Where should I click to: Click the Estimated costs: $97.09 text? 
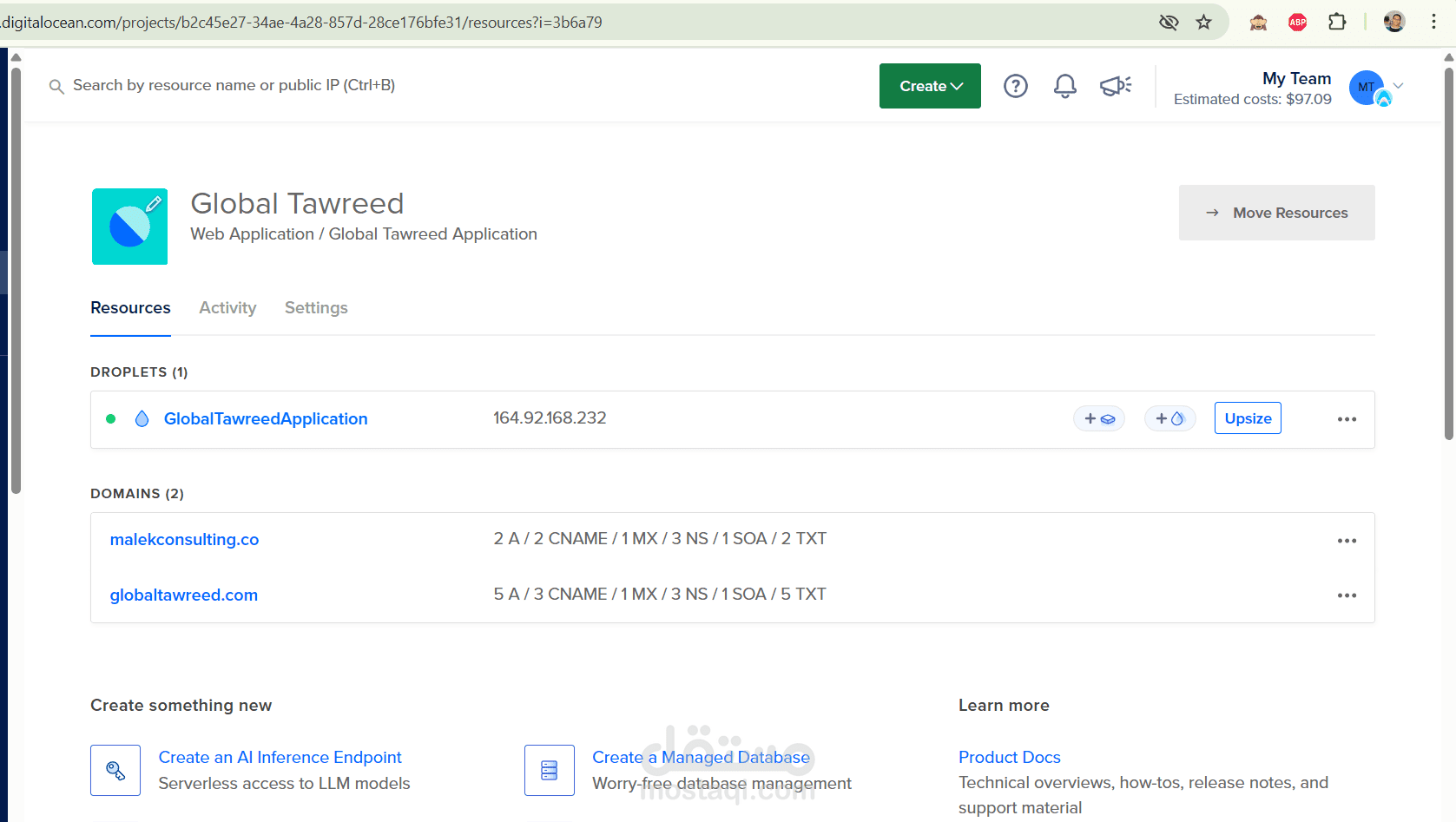click(x=1252, y=99)
